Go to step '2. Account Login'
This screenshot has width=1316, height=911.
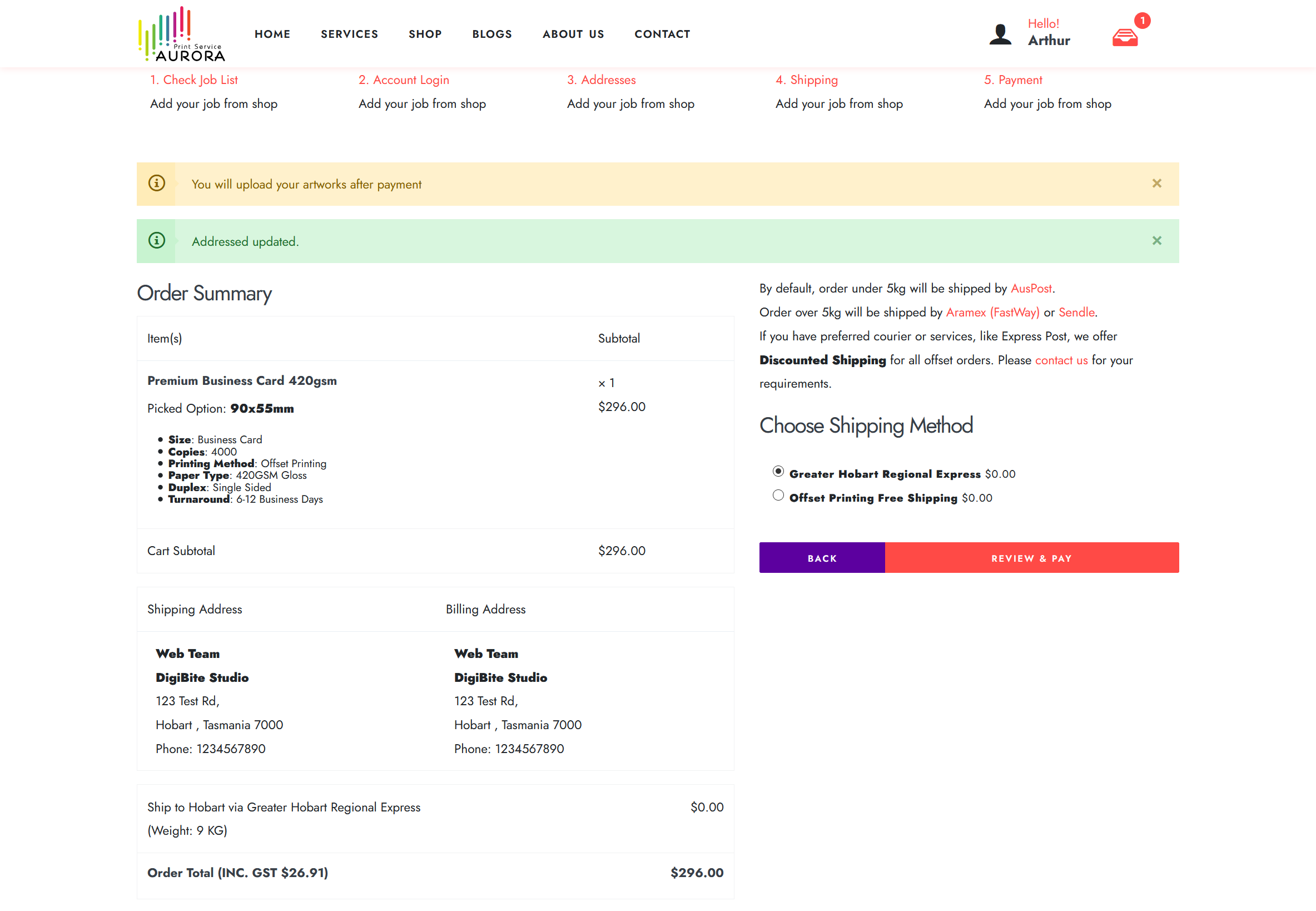(403, 80)
